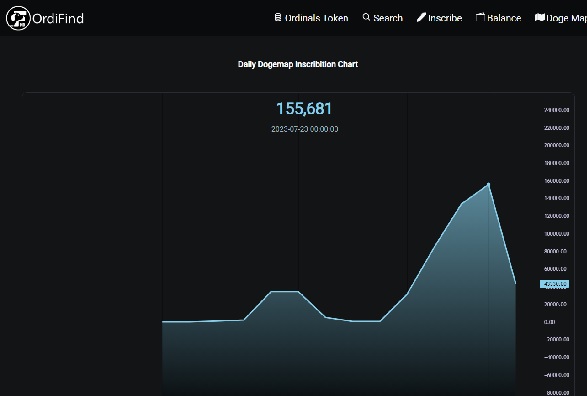Screen dimensions: 587x396
Task: Click the 60000.00 axis label
Action: pos(556,269)
